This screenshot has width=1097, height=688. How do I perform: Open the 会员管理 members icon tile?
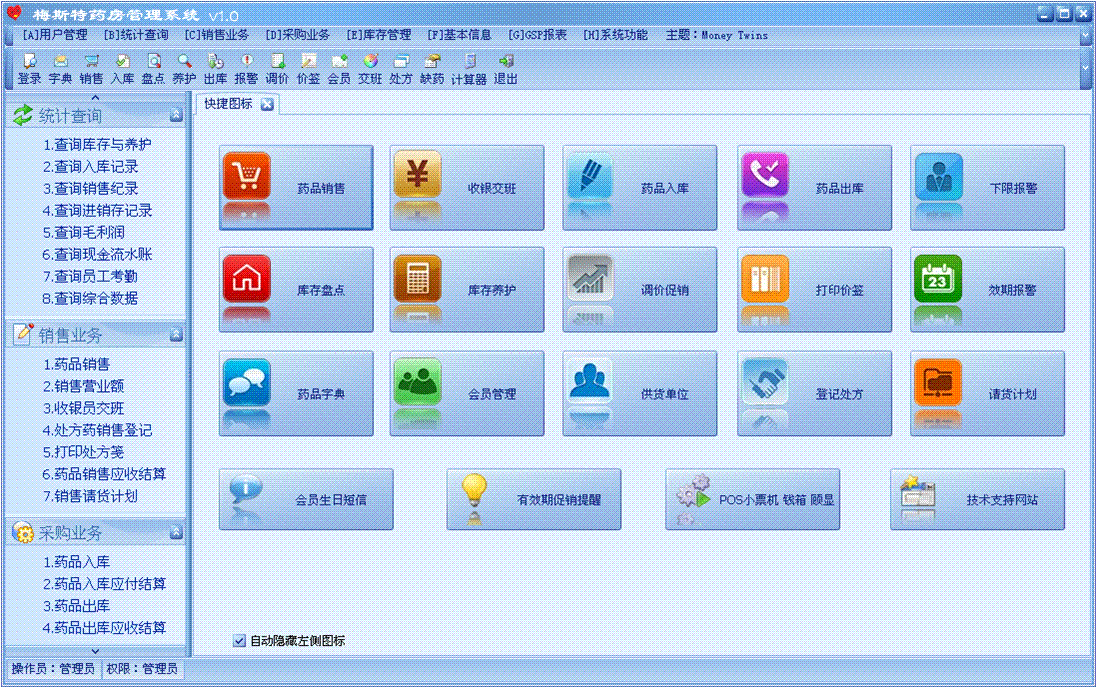tap(467, 393)
